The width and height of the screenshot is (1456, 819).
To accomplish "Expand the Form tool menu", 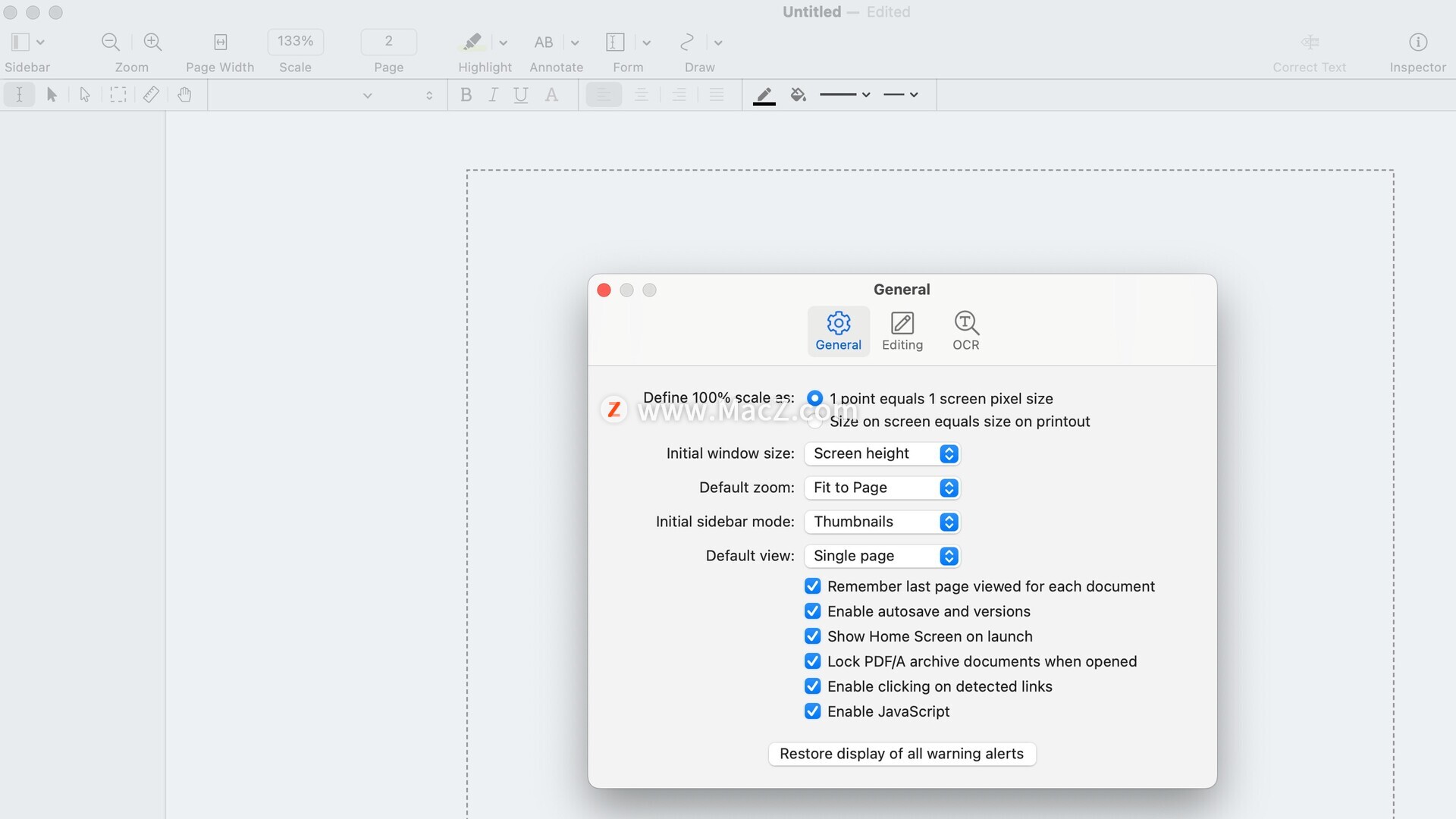I will tap(647, 42).
